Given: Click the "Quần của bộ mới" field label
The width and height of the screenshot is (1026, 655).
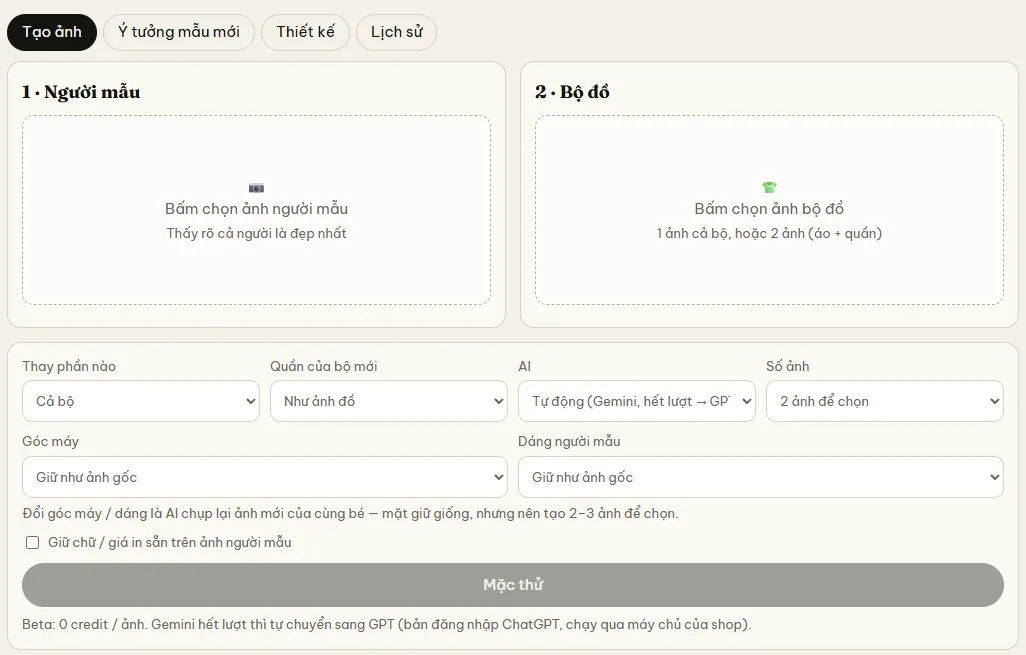Looking at the screenshot, I should click(324, 366).
